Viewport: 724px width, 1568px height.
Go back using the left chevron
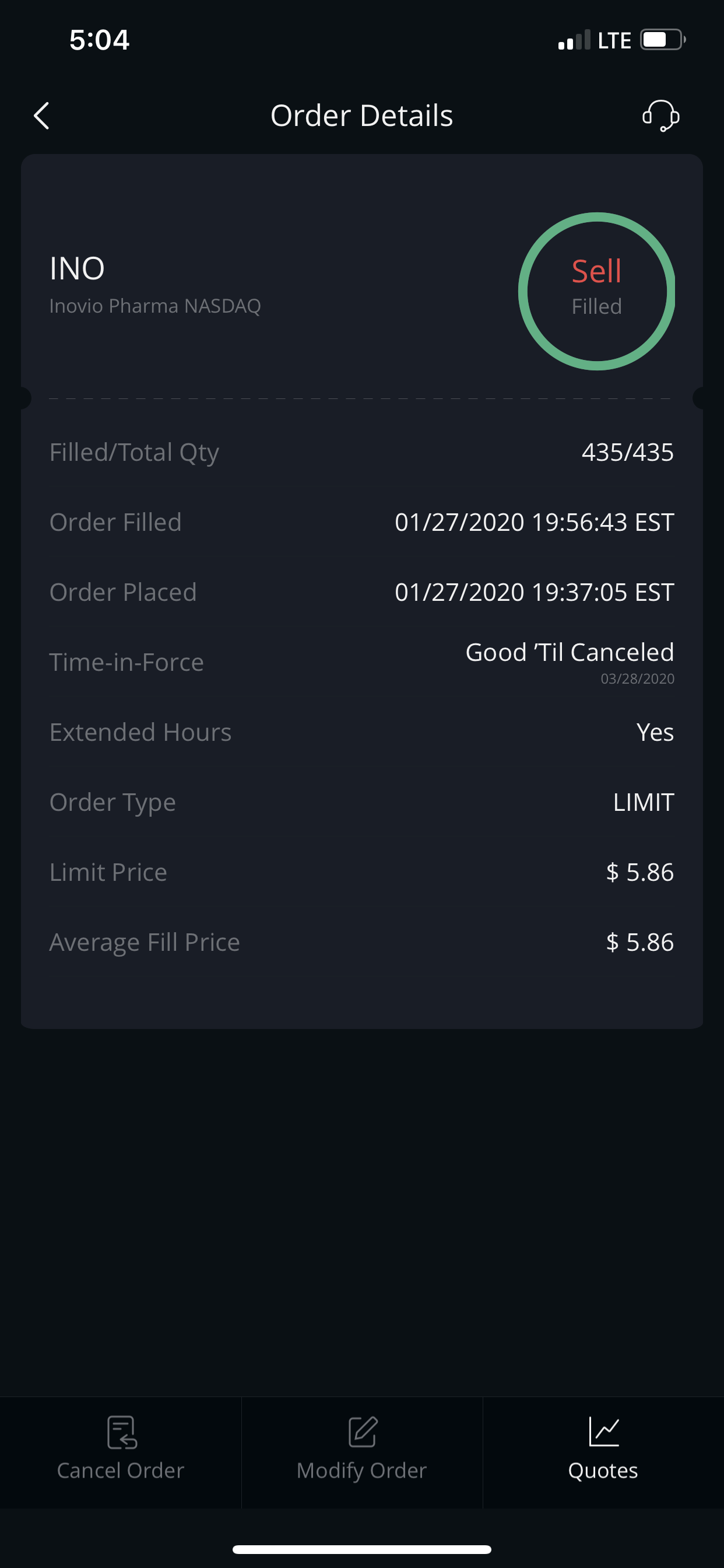[x=41, y=116]
